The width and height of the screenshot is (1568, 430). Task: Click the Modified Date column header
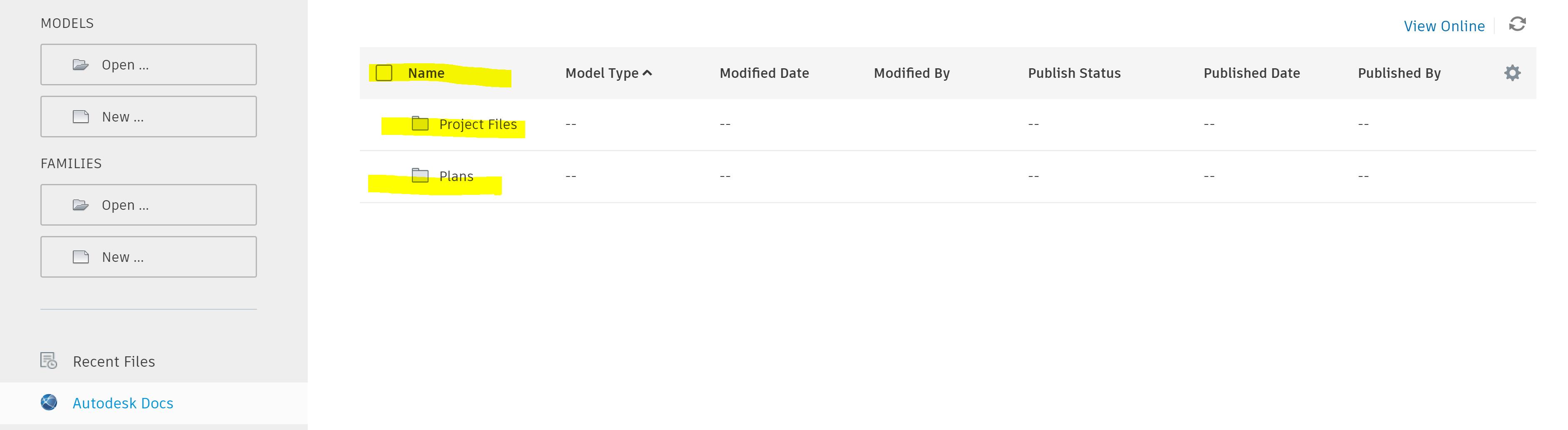point(764,73)
